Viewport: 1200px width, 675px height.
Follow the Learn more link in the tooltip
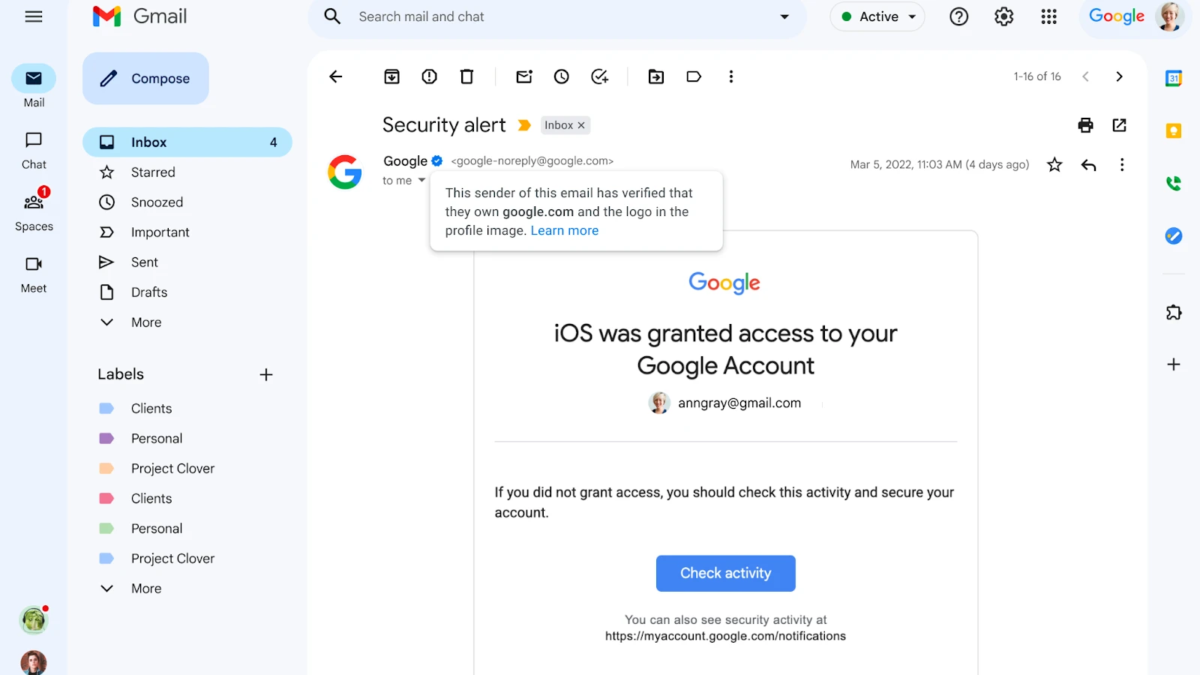(x=565, y=231)
